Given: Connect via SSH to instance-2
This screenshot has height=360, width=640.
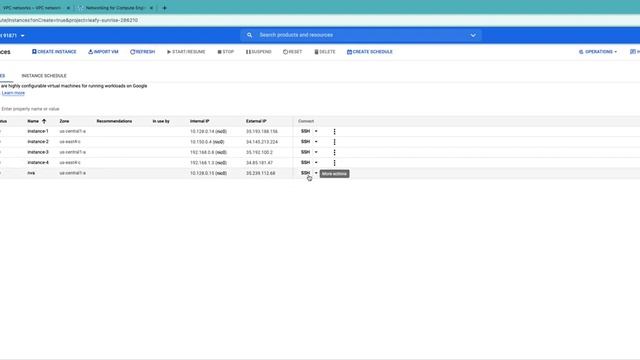Looking at the screenshot, I should 305,142.
